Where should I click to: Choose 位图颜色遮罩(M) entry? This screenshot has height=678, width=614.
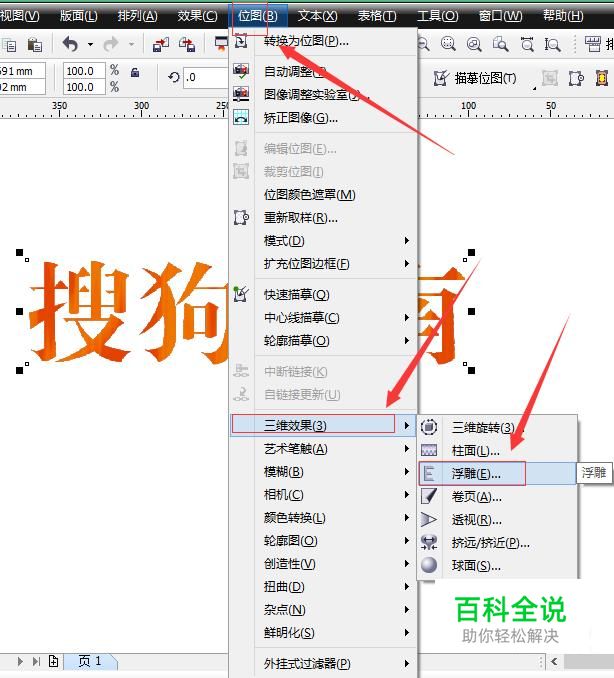click(323, 195)
